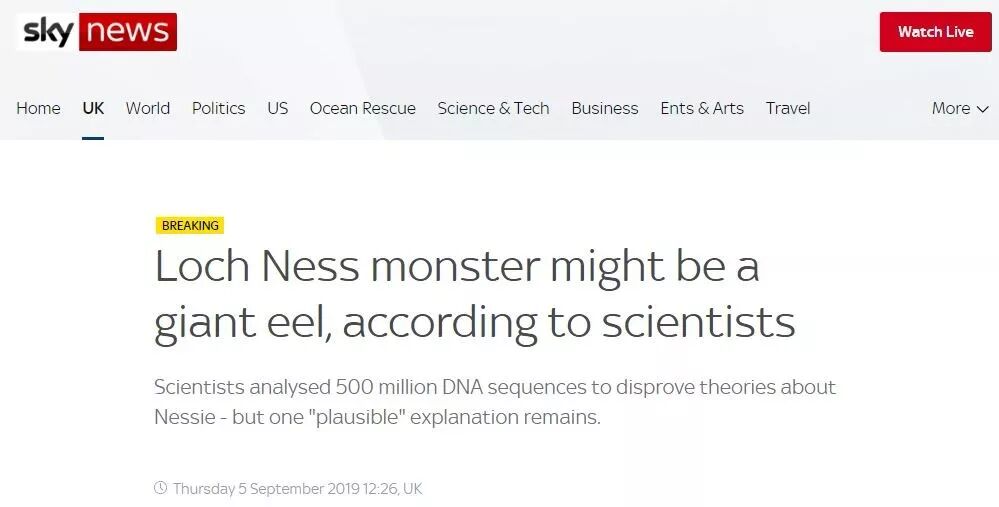
Task: Select the UK navigation tab
Action: coord(93,108)
